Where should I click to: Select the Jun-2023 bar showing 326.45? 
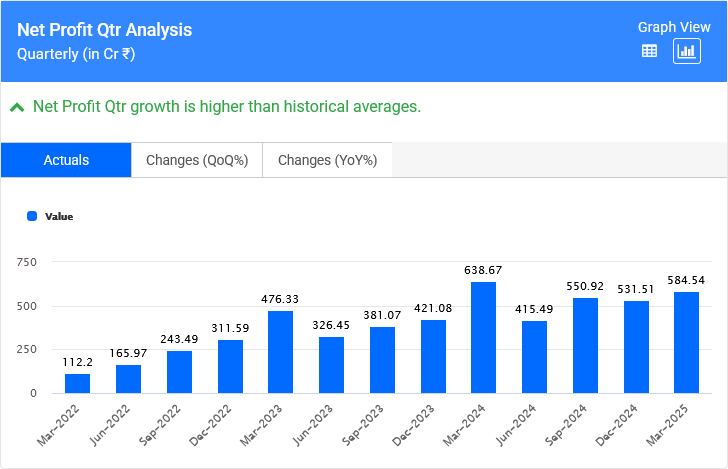pyautogui.click(x=332, y=365)
